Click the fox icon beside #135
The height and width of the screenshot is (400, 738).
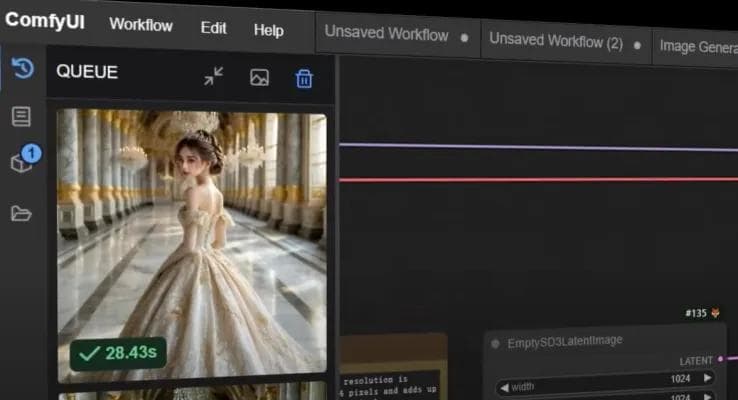pyautogui.click(x=715, y=313)
